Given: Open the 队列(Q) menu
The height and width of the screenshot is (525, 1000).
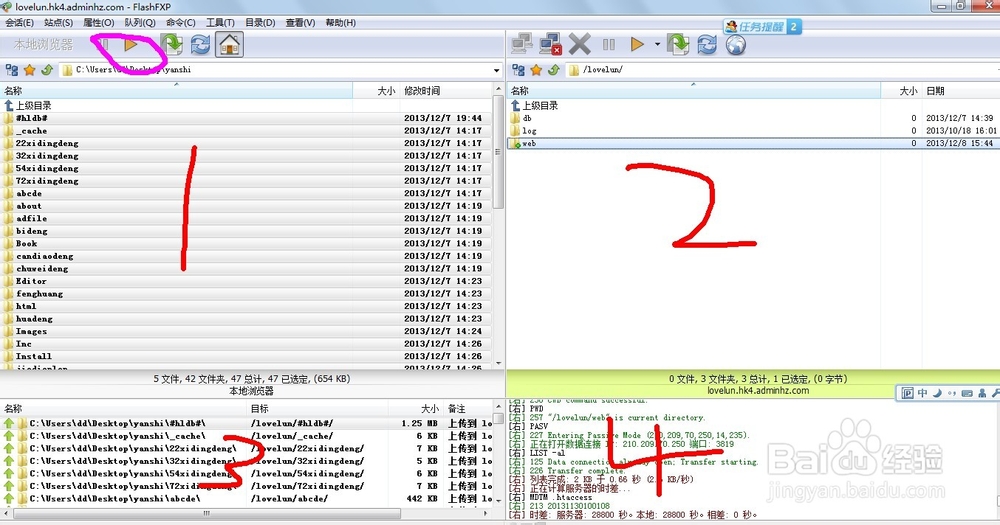Looking at the screenshot, I should (140, 22).
